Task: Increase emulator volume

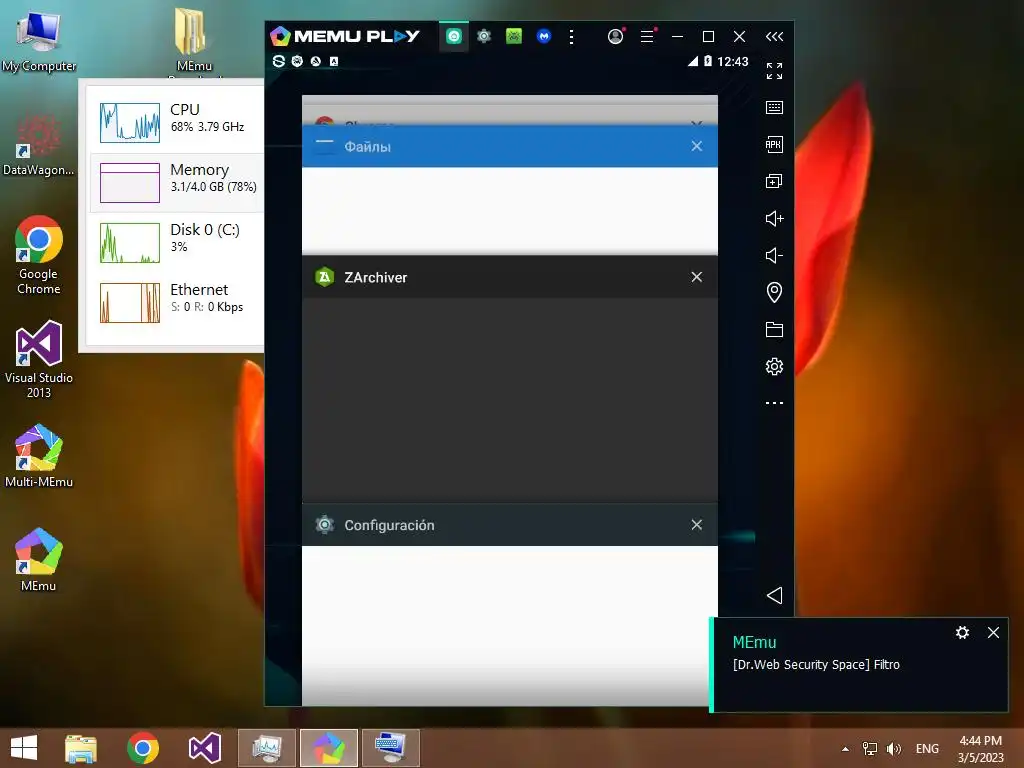Action: tap(775, 219)
